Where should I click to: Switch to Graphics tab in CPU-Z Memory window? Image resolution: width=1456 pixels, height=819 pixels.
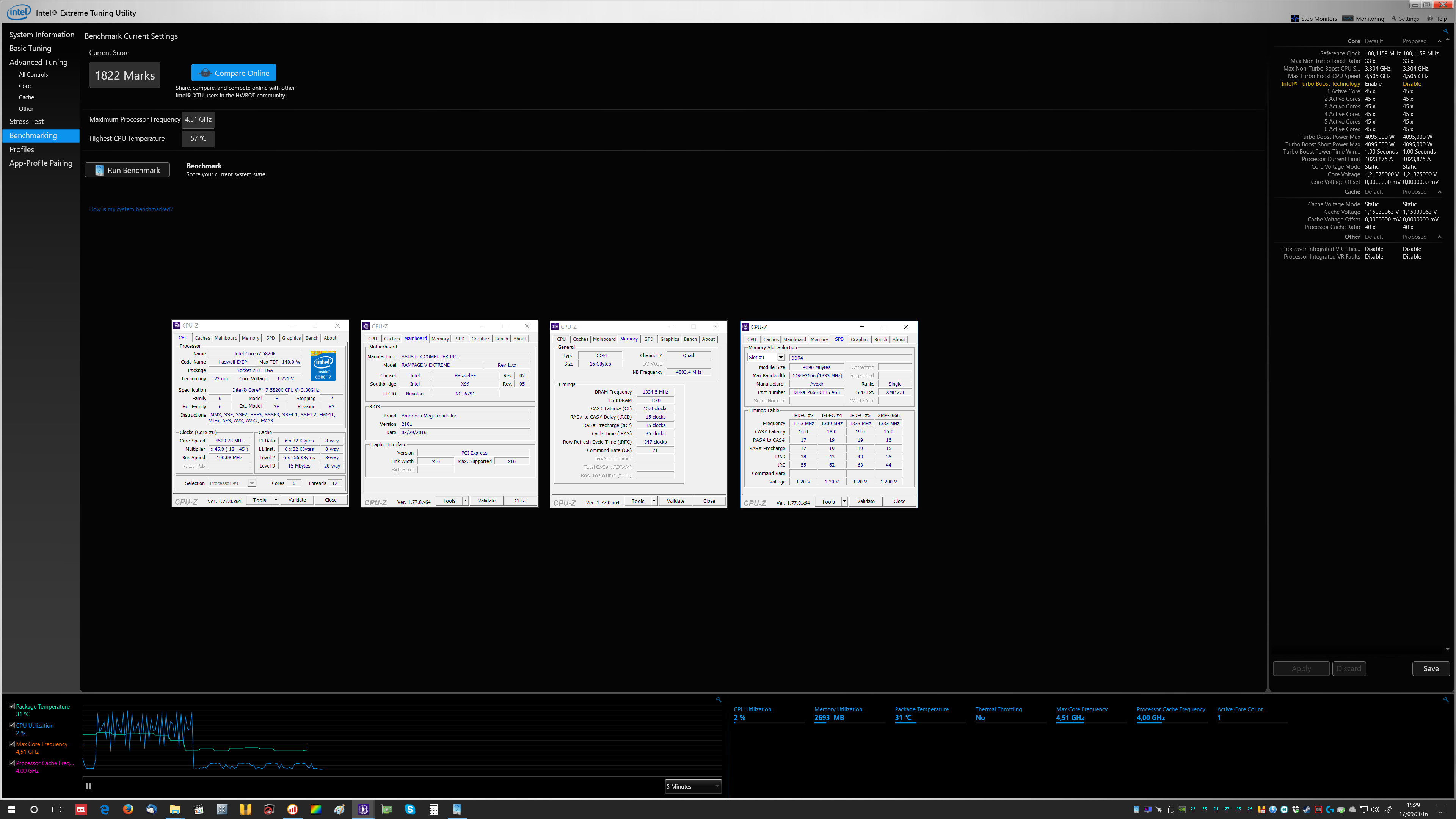(x=670, y=339)
